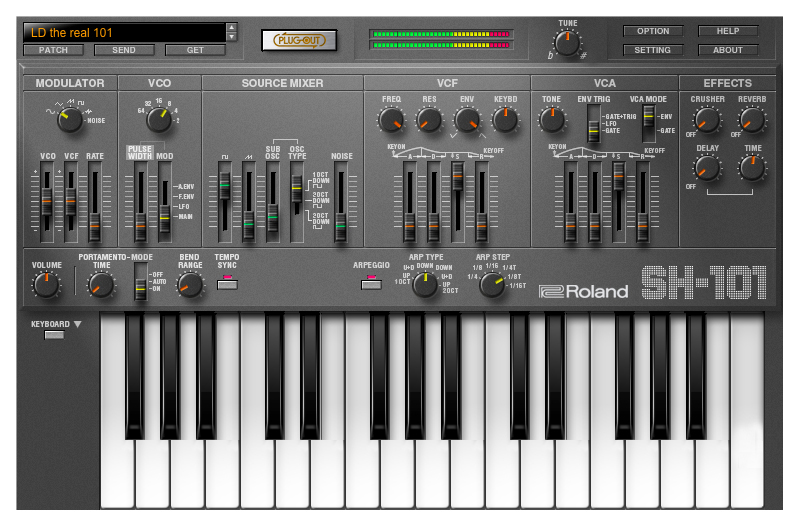Click the delay TIME knob
The image size is (800, 530).
752,168
